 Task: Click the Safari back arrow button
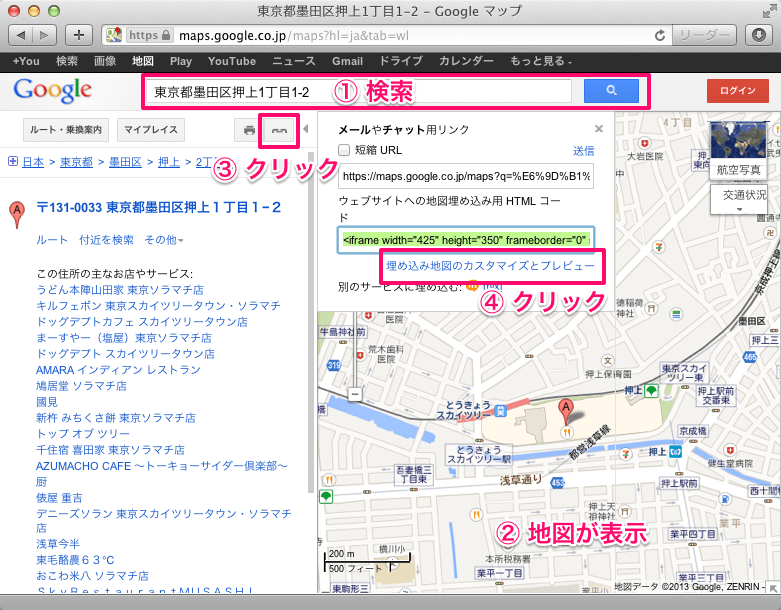(20, 35)
